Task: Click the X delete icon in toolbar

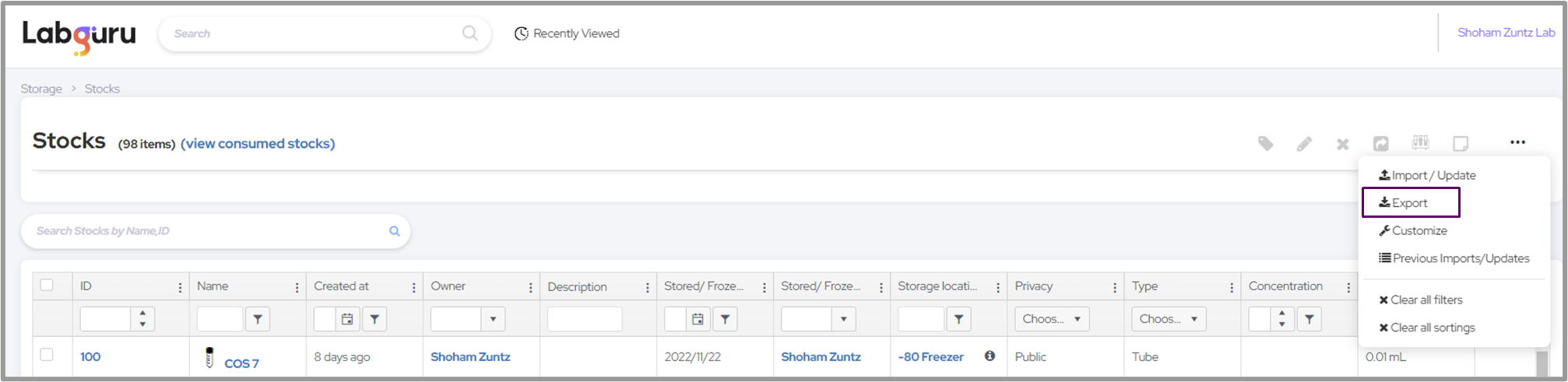Action: click(1342, 144)
